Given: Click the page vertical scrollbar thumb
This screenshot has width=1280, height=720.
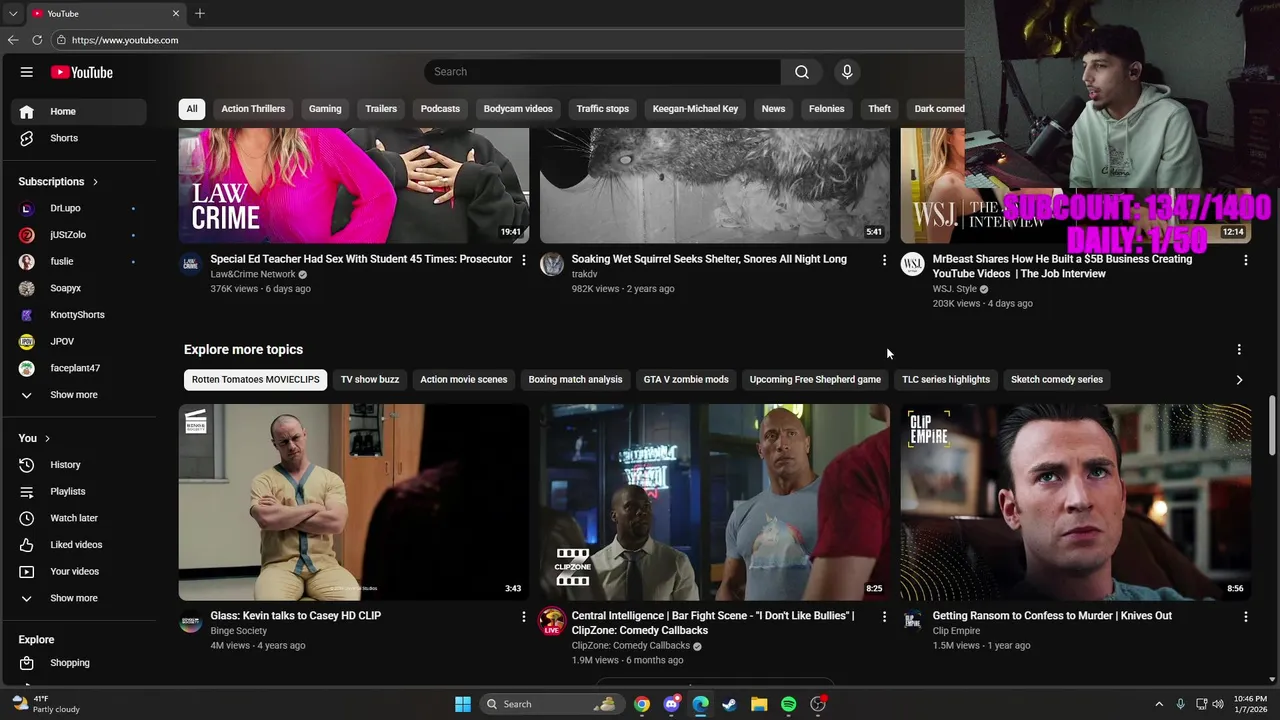Looking at the screenshot, I should 1272,425.
